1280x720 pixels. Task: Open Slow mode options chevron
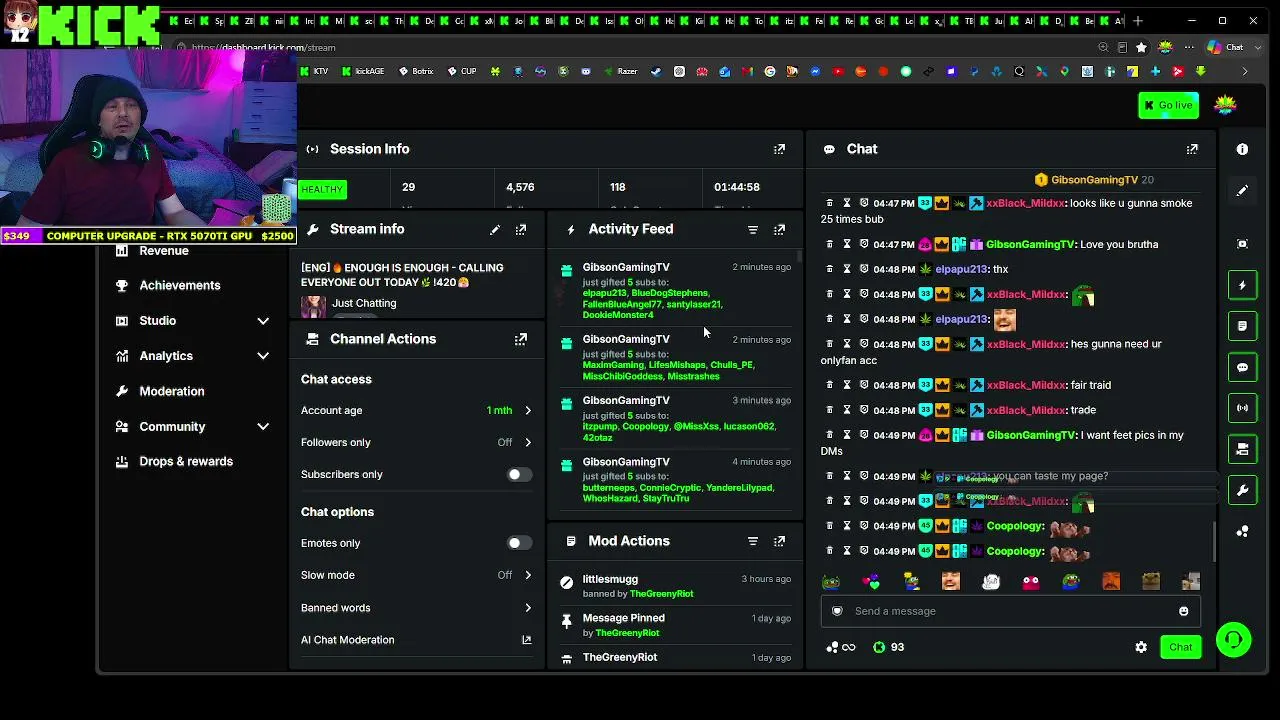528,576
